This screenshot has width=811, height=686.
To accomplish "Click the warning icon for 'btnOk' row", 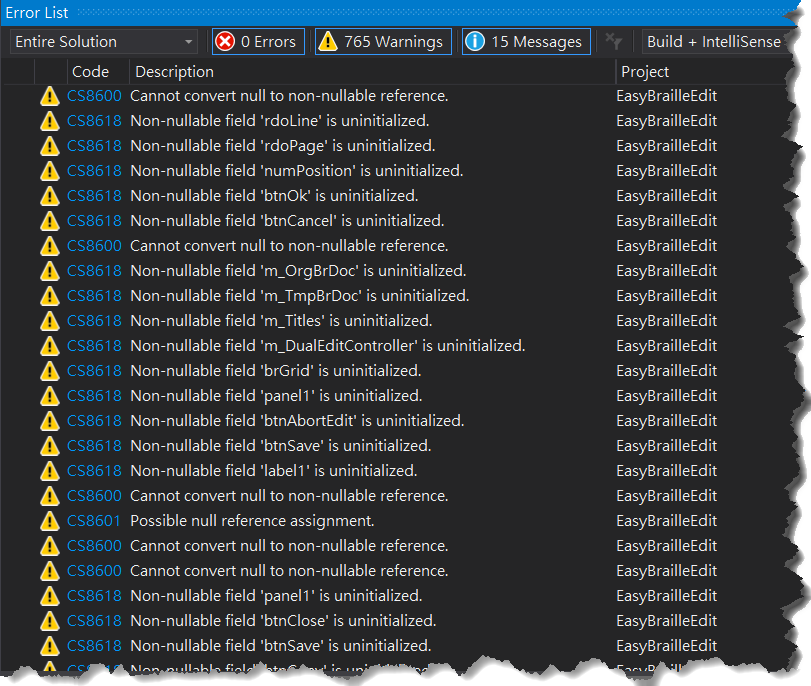I will [50, 196].
